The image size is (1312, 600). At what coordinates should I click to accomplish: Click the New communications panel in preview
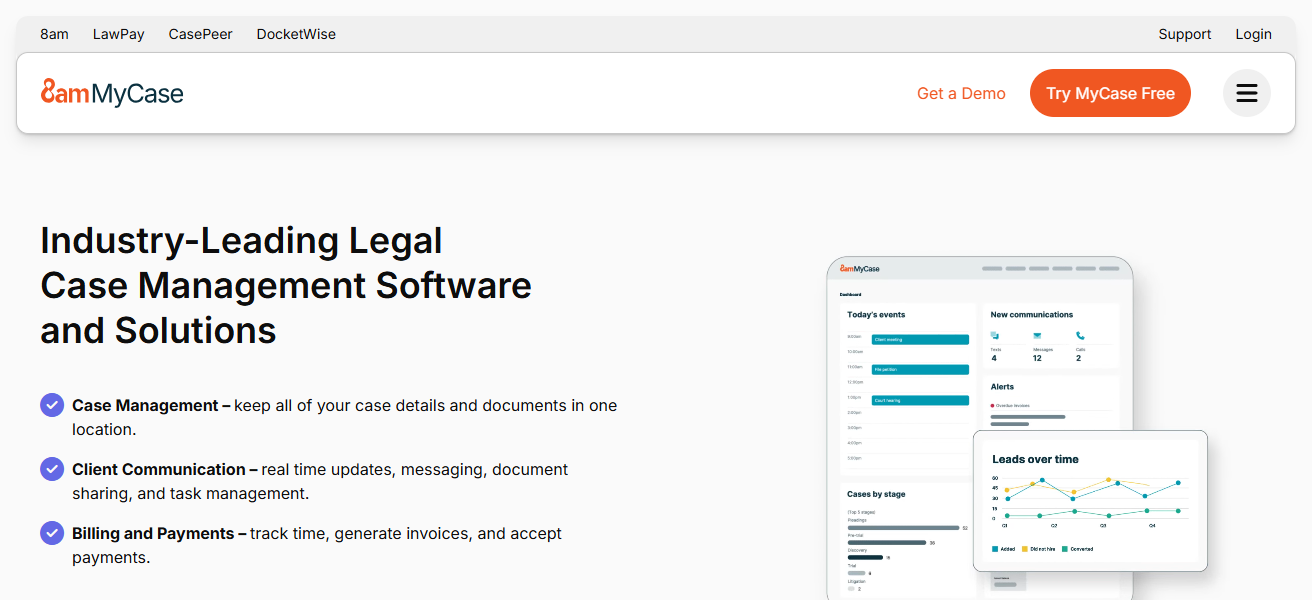click(1050, 337)
